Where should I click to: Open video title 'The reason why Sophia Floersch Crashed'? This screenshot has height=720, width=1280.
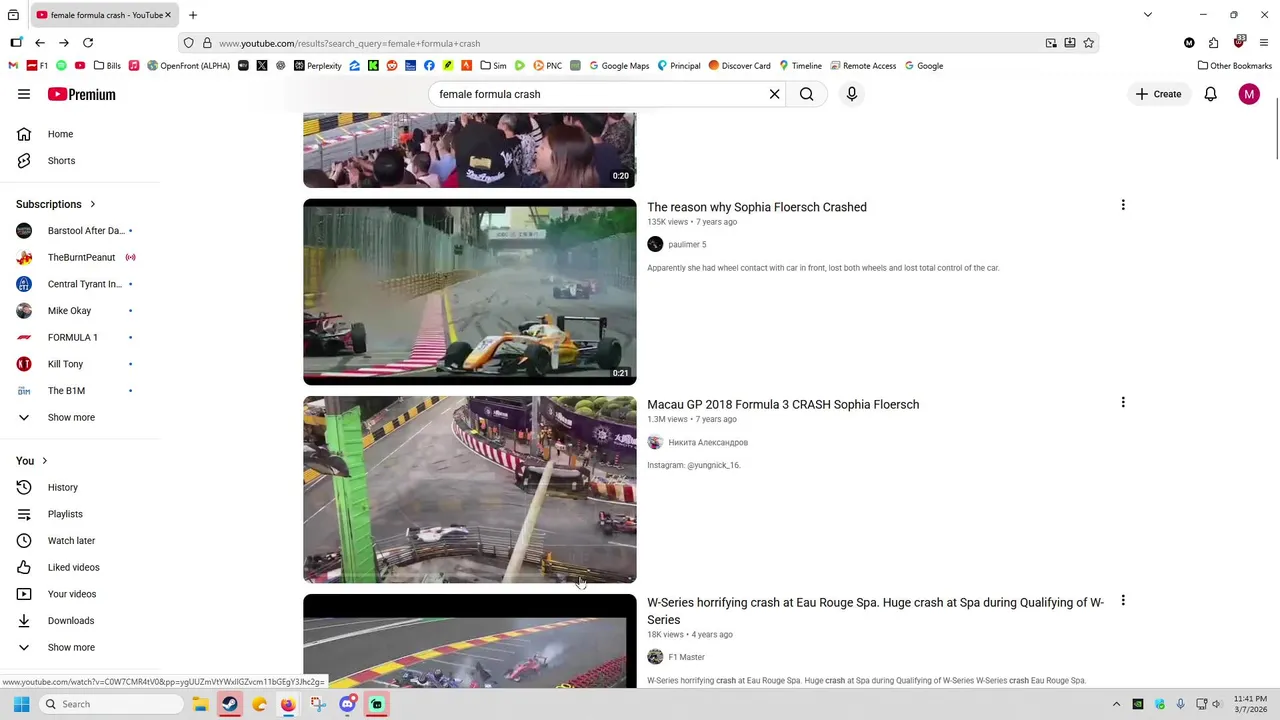[x=757, y=207]
